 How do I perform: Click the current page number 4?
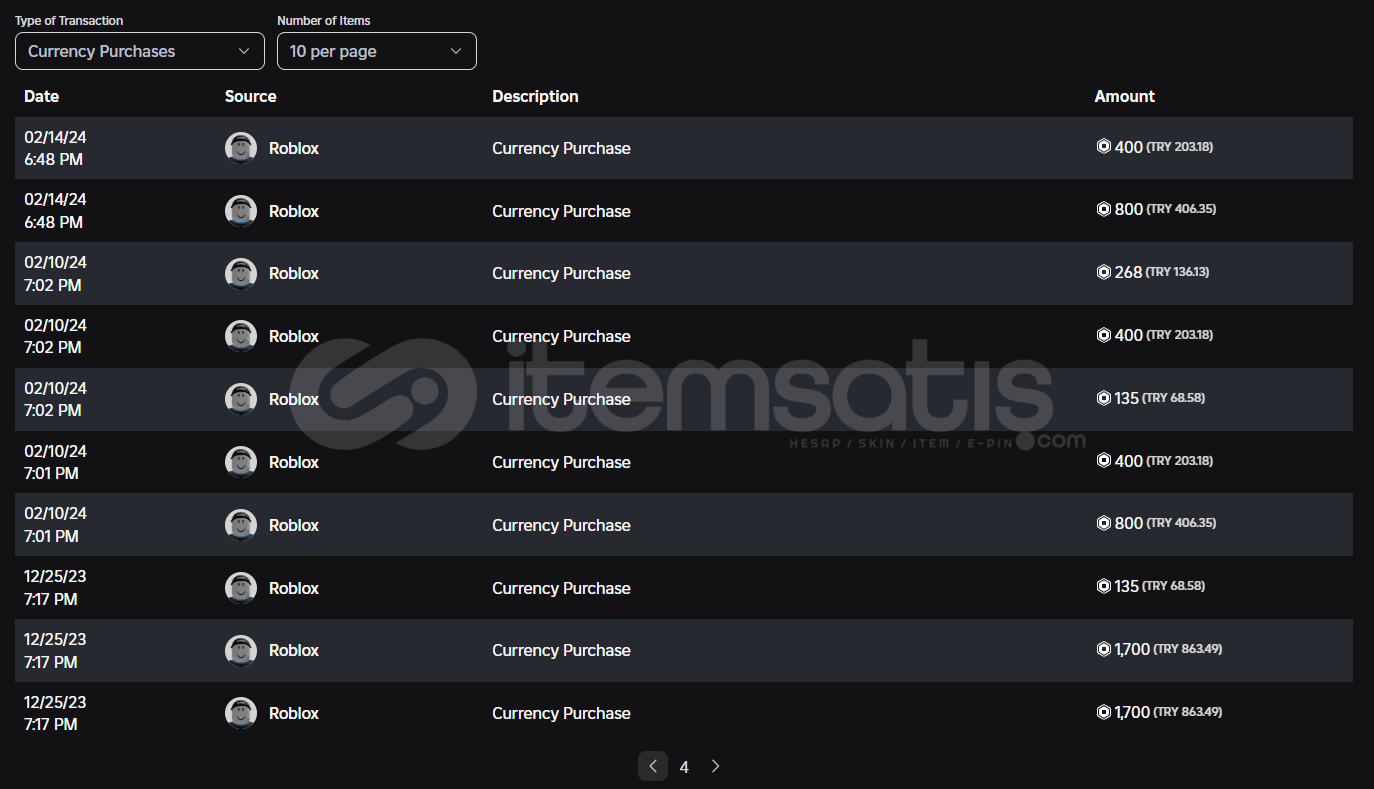684,767
